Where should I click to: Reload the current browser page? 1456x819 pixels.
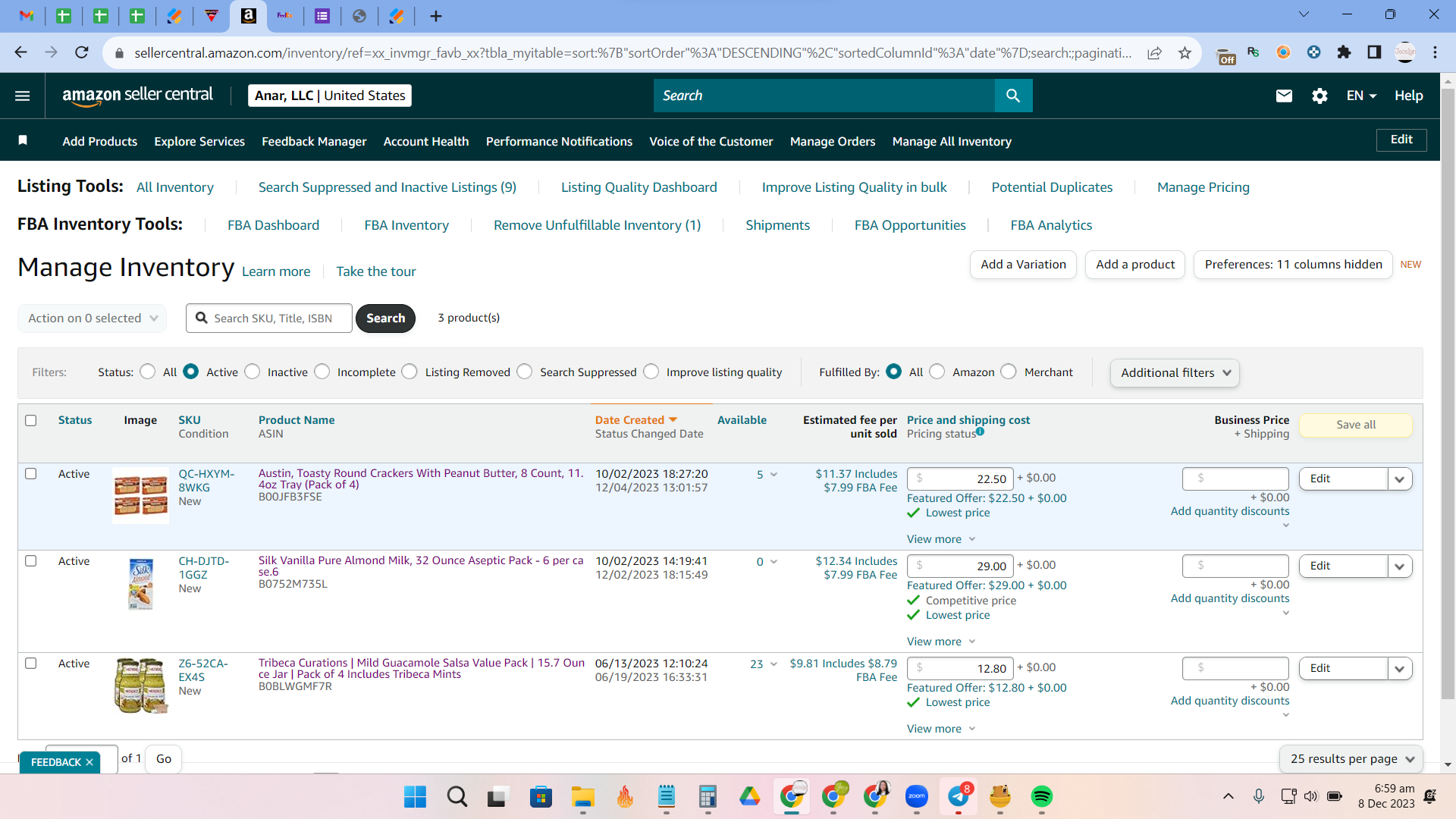[82, 52]
